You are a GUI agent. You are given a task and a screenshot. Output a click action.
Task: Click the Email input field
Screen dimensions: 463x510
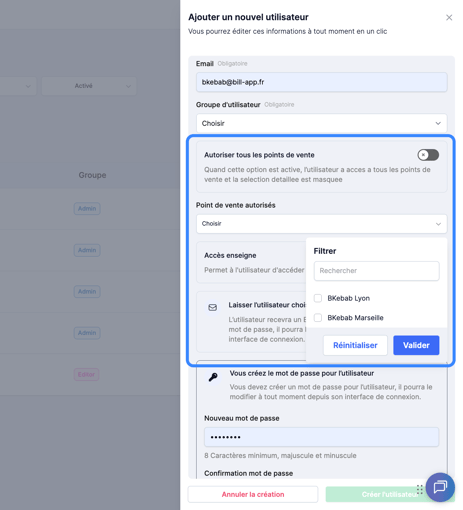321,82
